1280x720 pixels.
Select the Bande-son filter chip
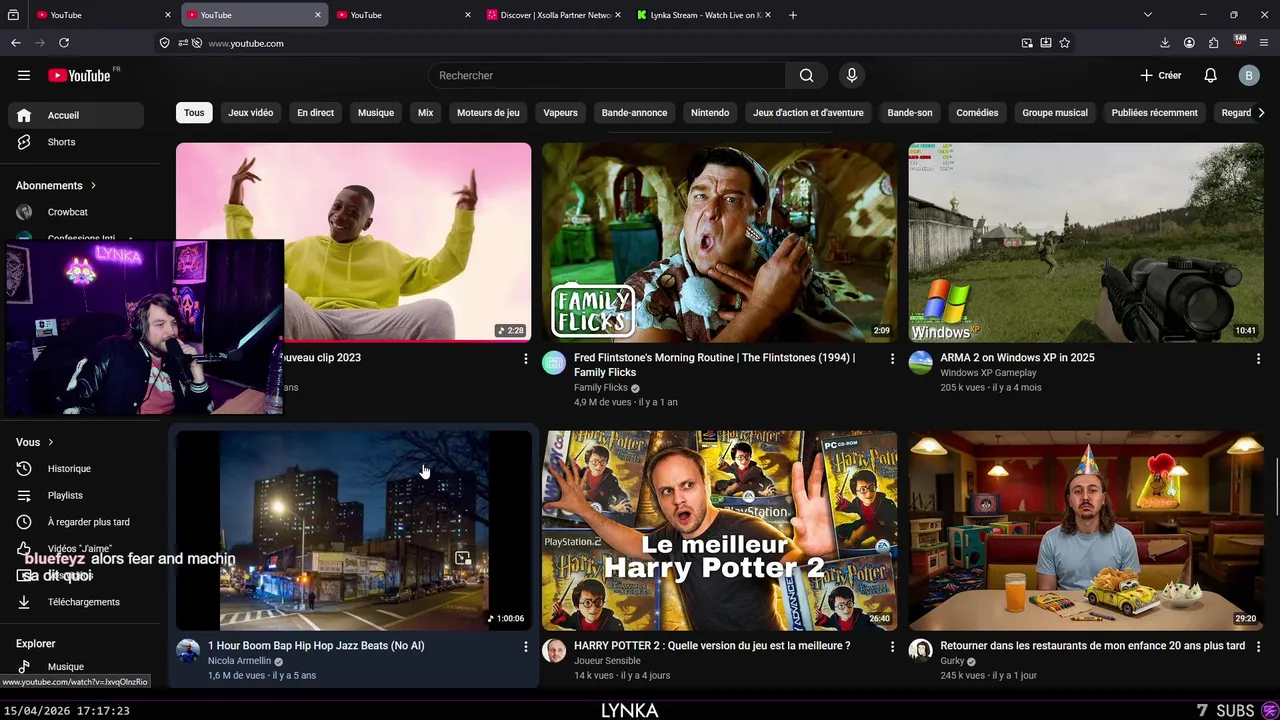pos(910,113)
